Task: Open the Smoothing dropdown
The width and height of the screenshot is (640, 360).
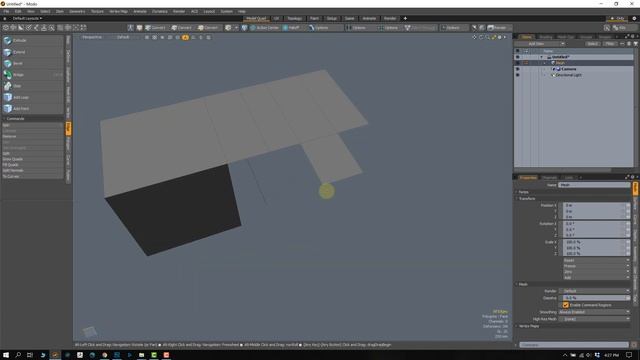Action: tap(594, 312)
